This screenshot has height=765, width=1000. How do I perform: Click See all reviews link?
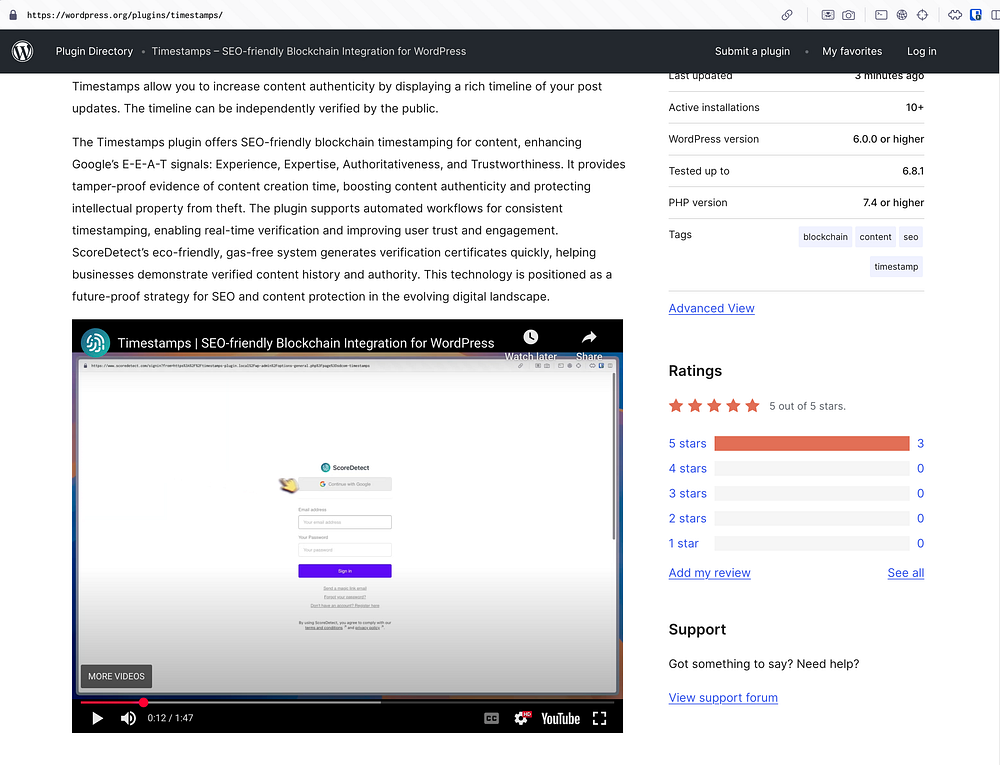coord(906,572)
